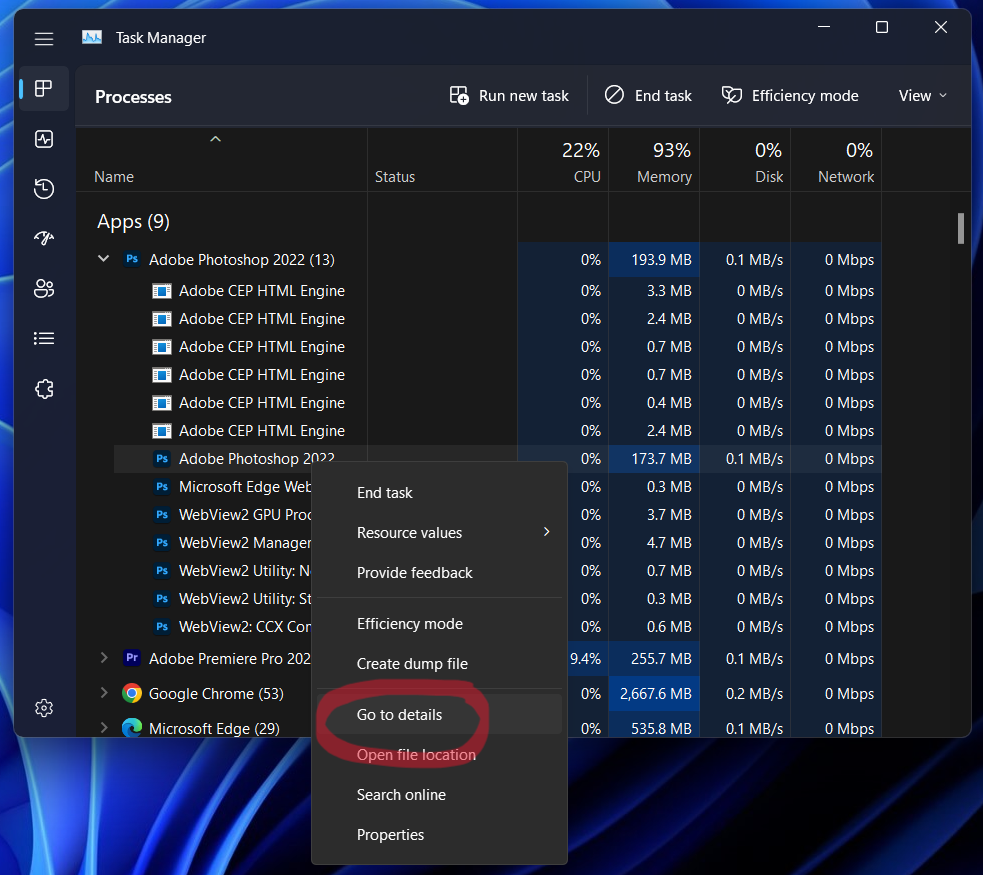Click End task toolbar button

click(648, 96)
